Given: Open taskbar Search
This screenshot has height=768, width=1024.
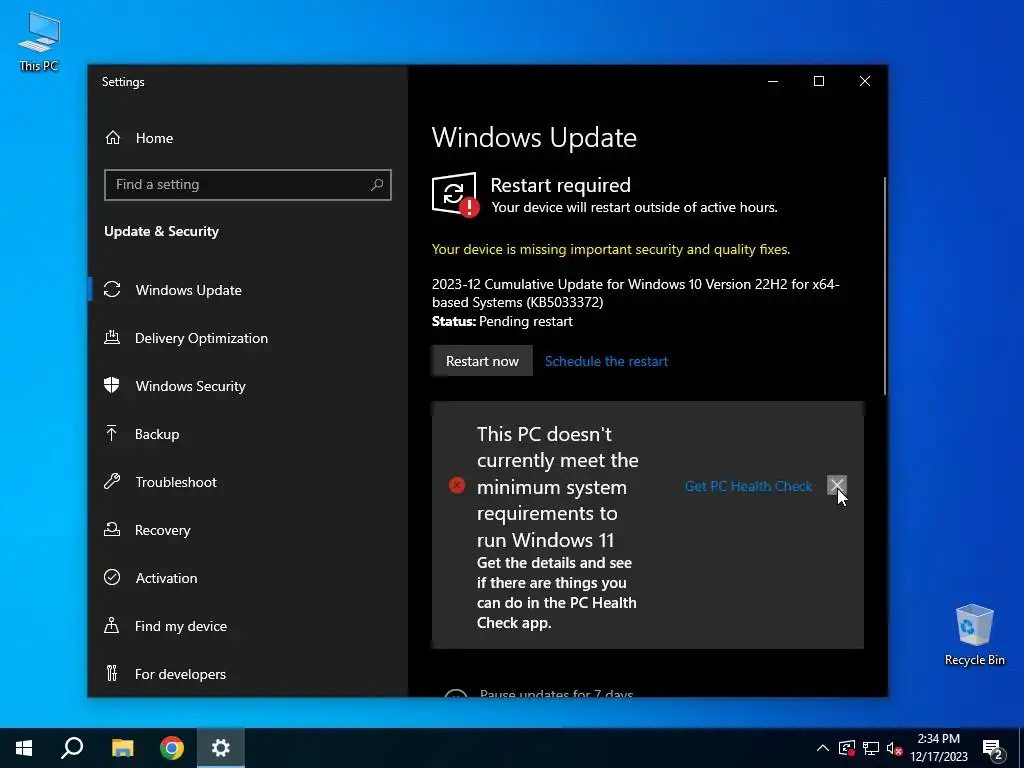Looking at the screenshot, I should [x=72, y=748].
